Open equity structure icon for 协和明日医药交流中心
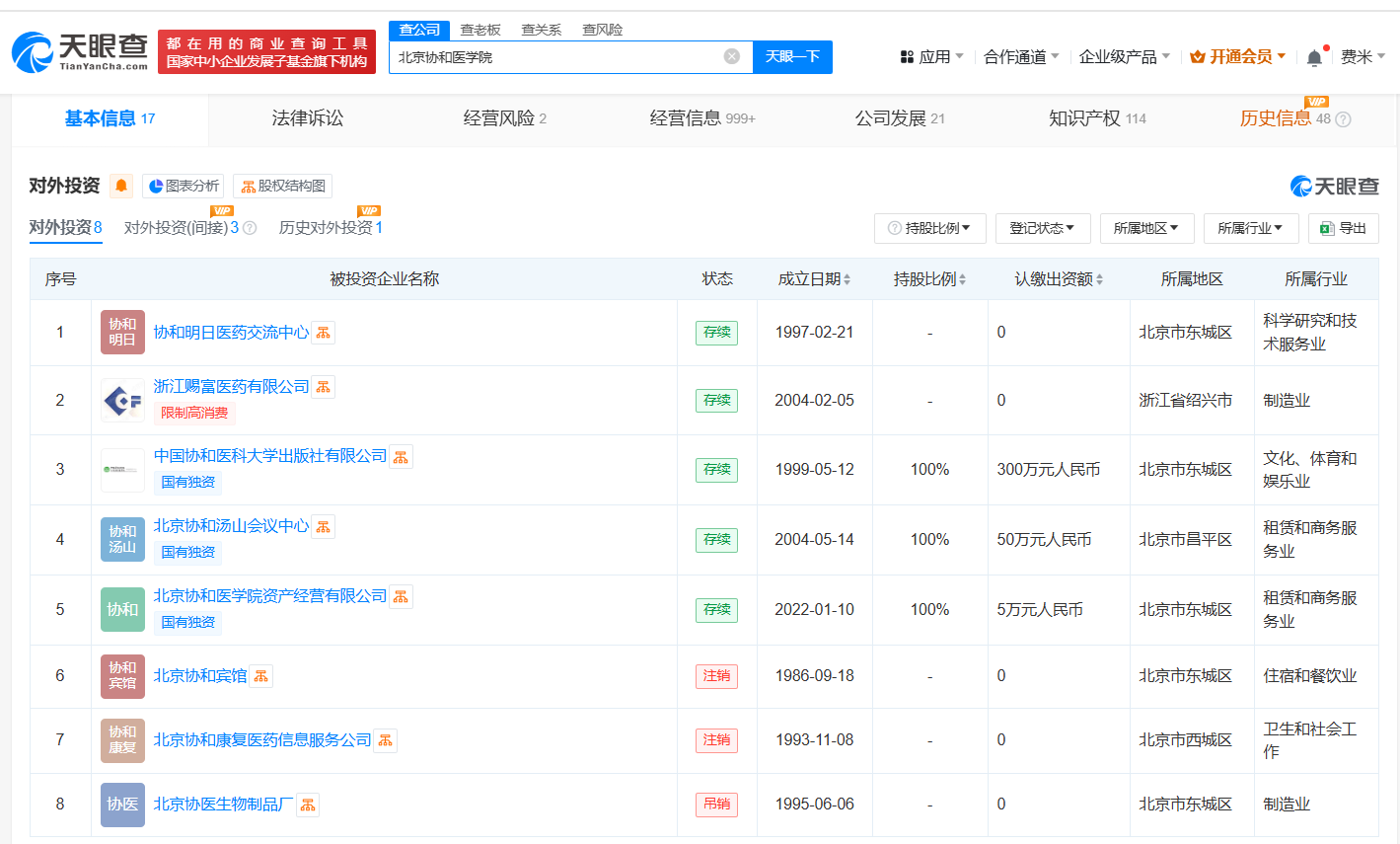Viewport: 1400px width, 844px height. click(324, 333)
